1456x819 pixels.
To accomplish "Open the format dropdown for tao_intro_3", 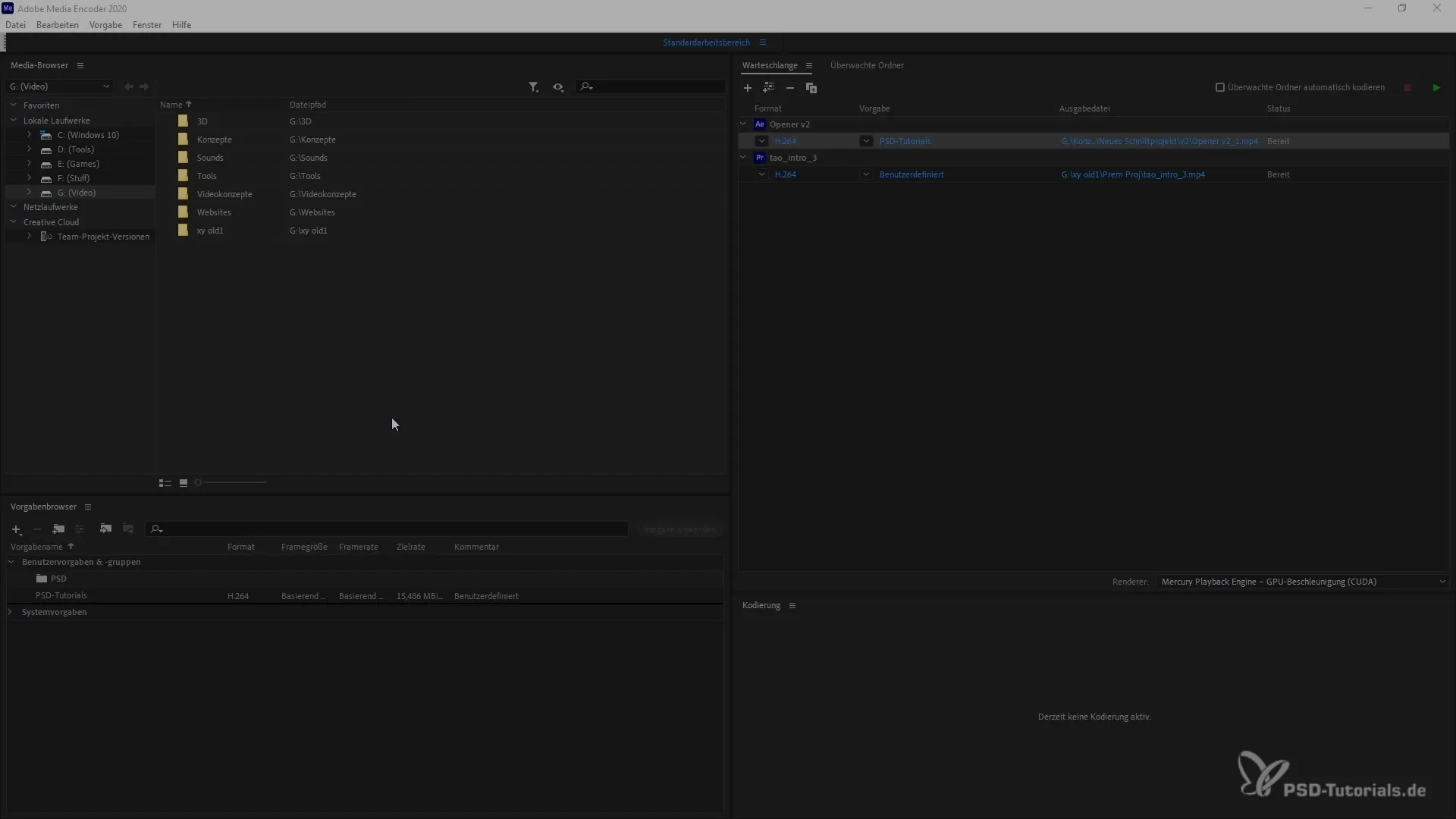I will tap(761, 174).
